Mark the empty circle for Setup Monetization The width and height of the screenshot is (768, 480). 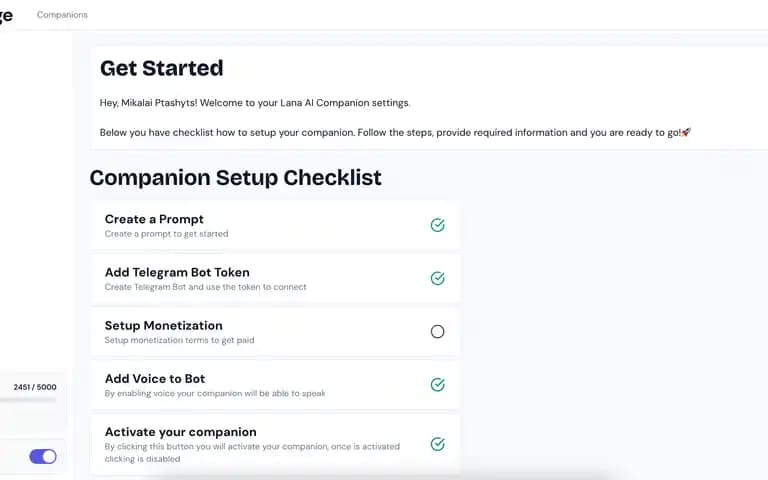coord(437,332)
